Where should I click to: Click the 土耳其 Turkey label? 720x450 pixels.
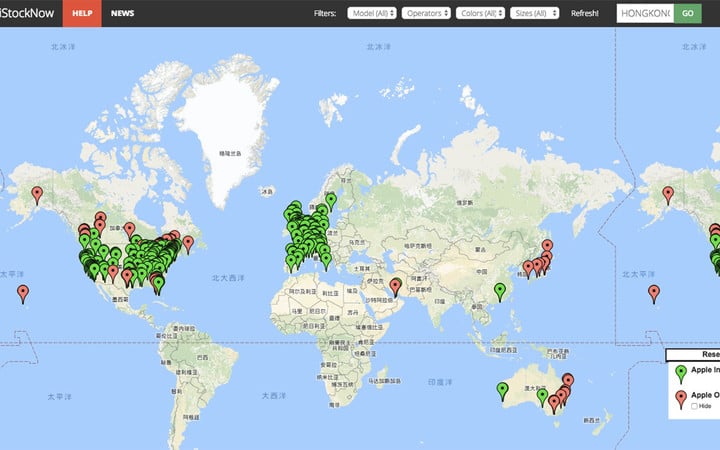point(361,269)
